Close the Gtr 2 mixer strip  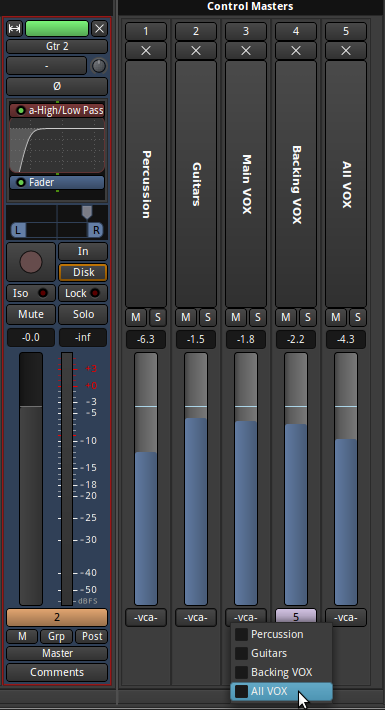pos(99,29)
